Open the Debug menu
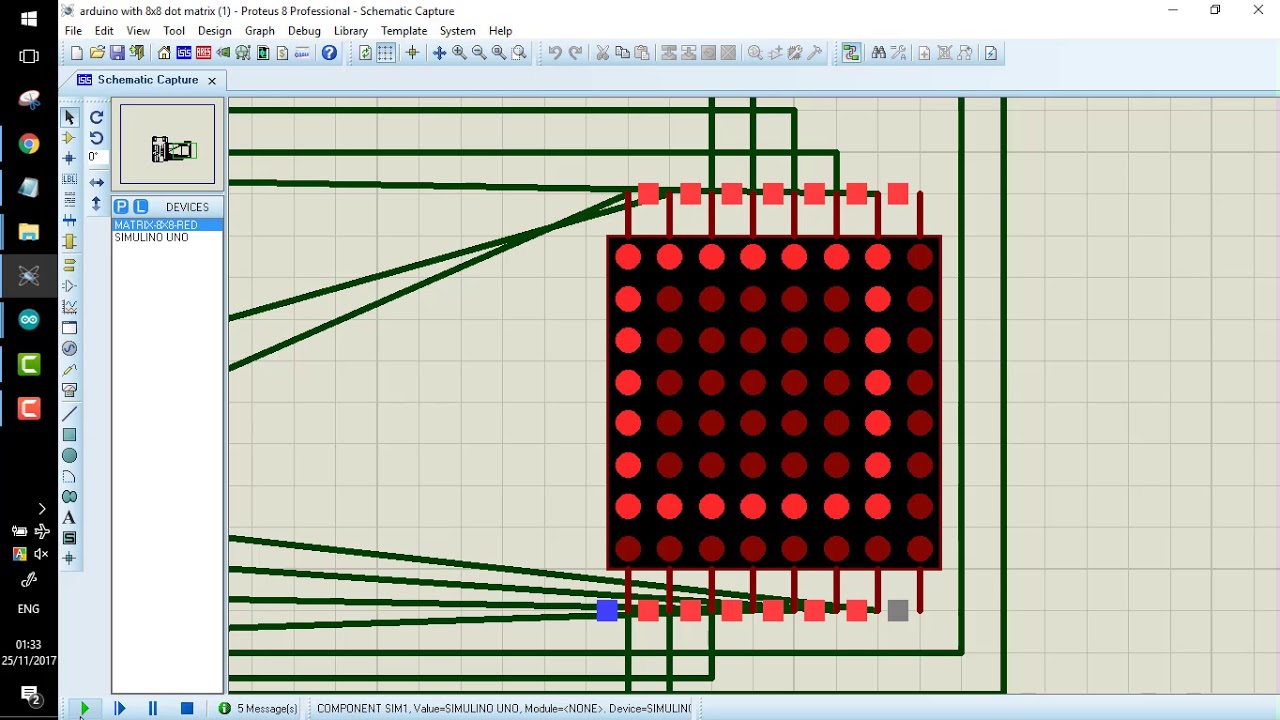Image resolution: width=1280 pixels, height=720 pixels. [304, 31]
